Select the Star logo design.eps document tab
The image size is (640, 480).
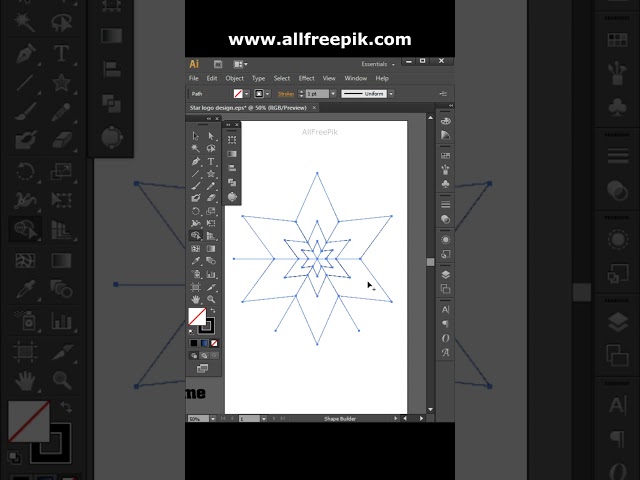248,108
